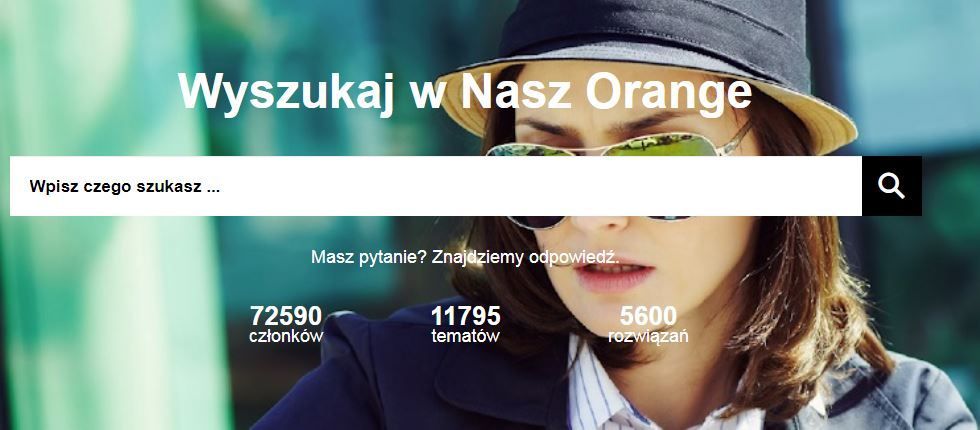Click the word 'Orange' in the title
The height and width of the screenshot is (430, 980).
[x=669, y=92]
